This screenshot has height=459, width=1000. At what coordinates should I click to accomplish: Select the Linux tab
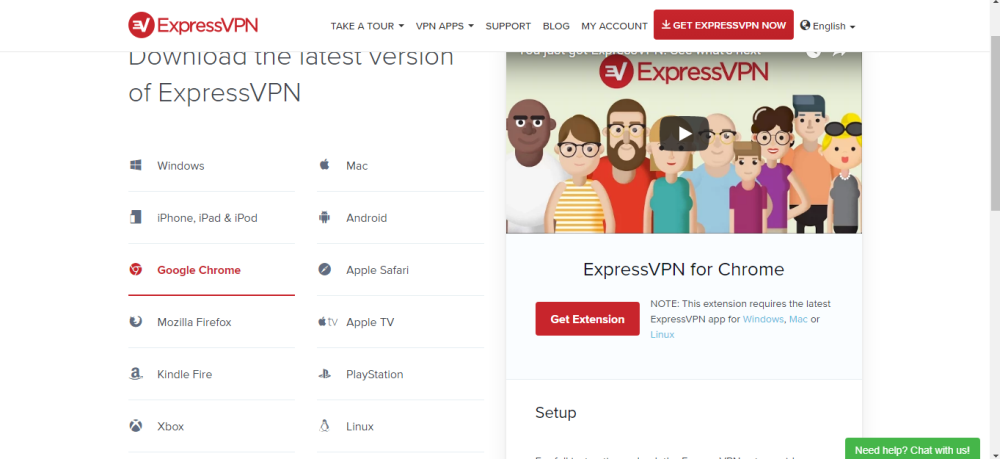(x=401, y=426)
